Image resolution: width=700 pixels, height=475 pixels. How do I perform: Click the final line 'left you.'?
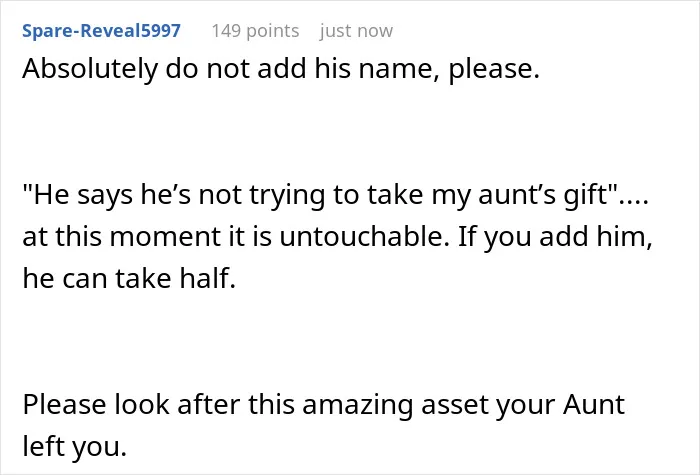coord(75,446)
